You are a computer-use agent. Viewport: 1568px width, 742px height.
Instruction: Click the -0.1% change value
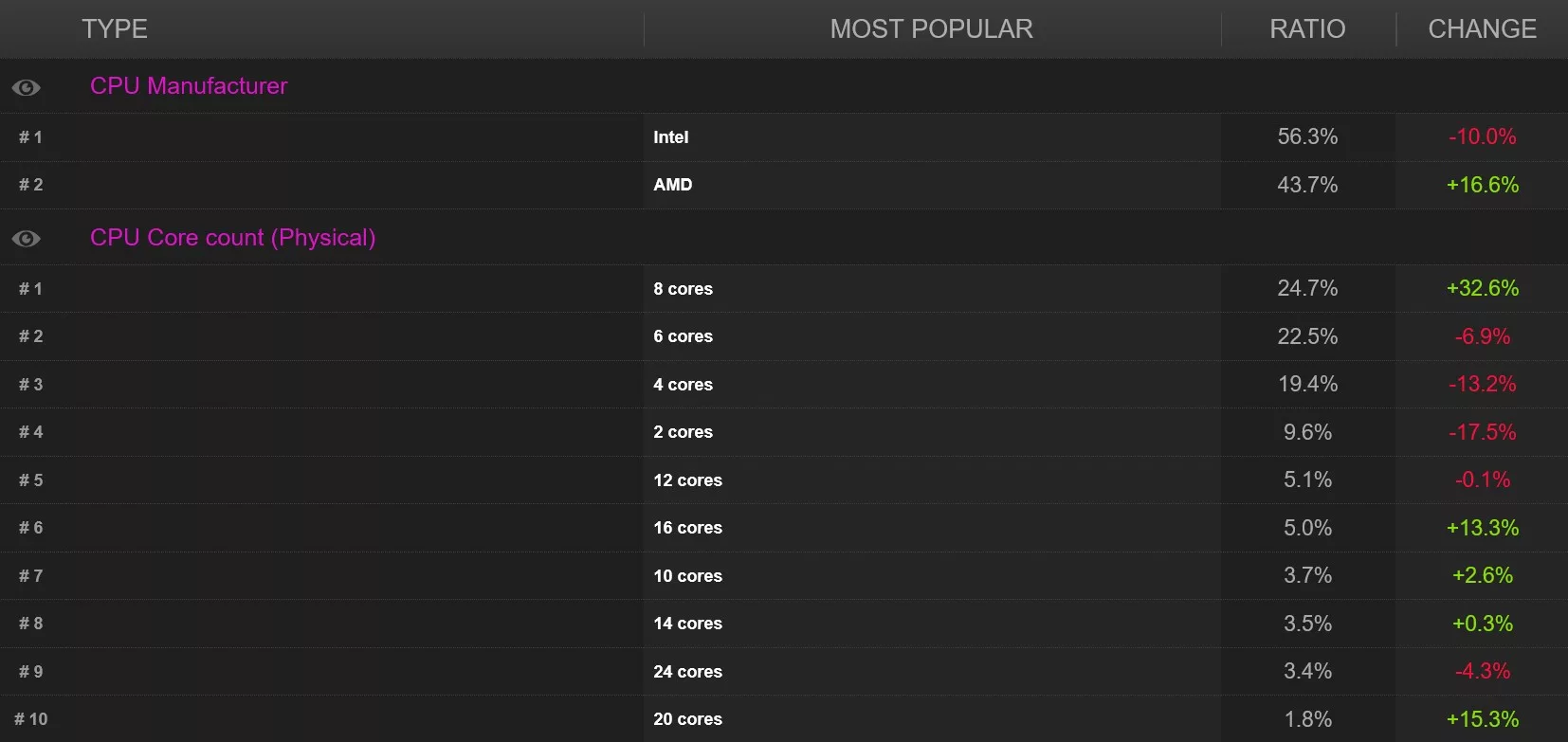click(1483, 480)
